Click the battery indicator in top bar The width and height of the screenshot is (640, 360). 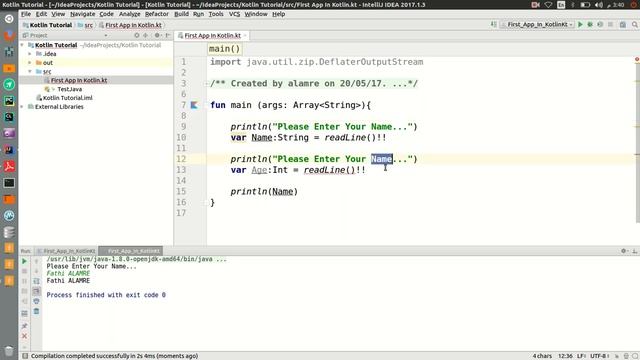click(x=585, y=5)
